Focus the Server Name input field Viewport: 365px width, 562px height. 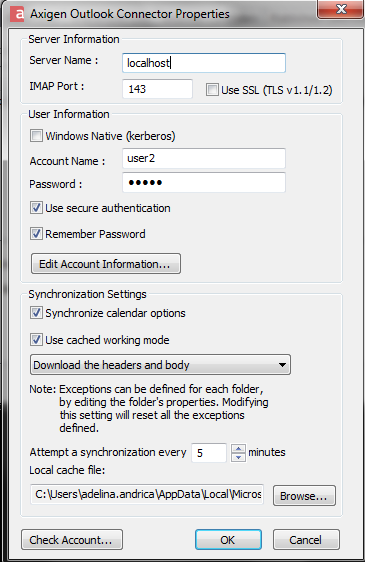(204, 63)
